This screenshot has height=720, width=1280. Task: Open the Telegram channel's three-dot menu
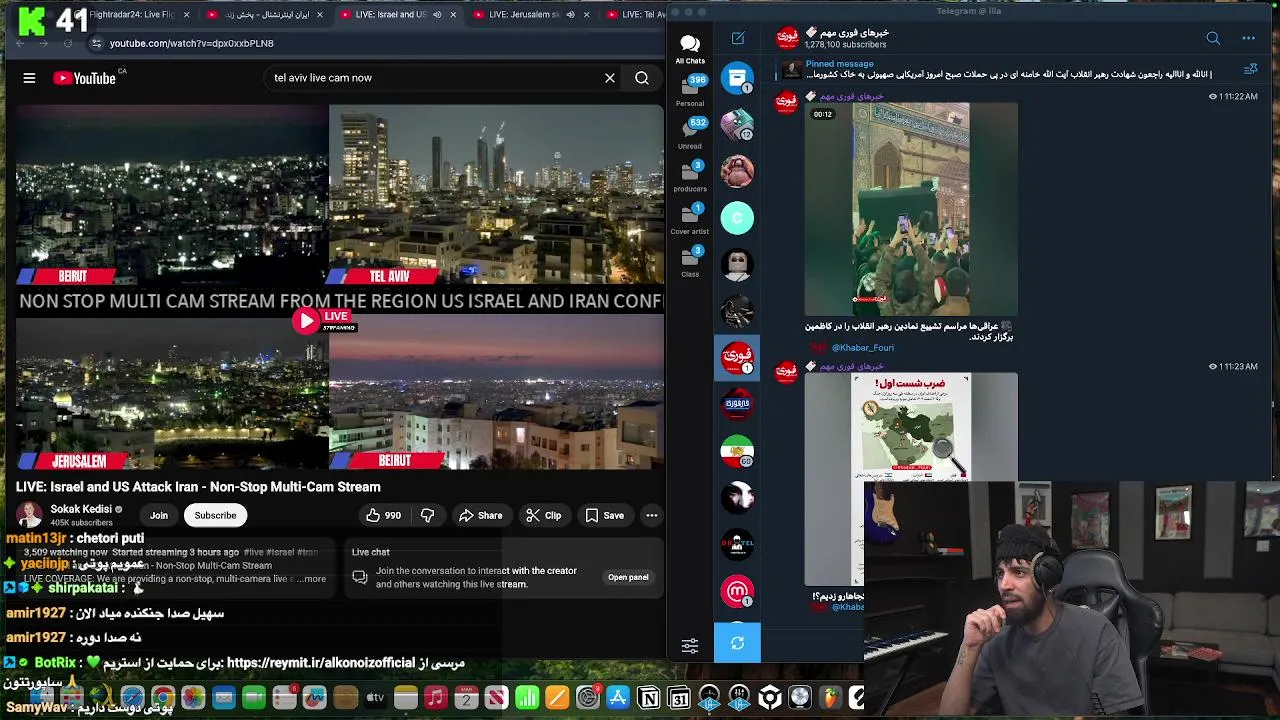coord(1248,38)
